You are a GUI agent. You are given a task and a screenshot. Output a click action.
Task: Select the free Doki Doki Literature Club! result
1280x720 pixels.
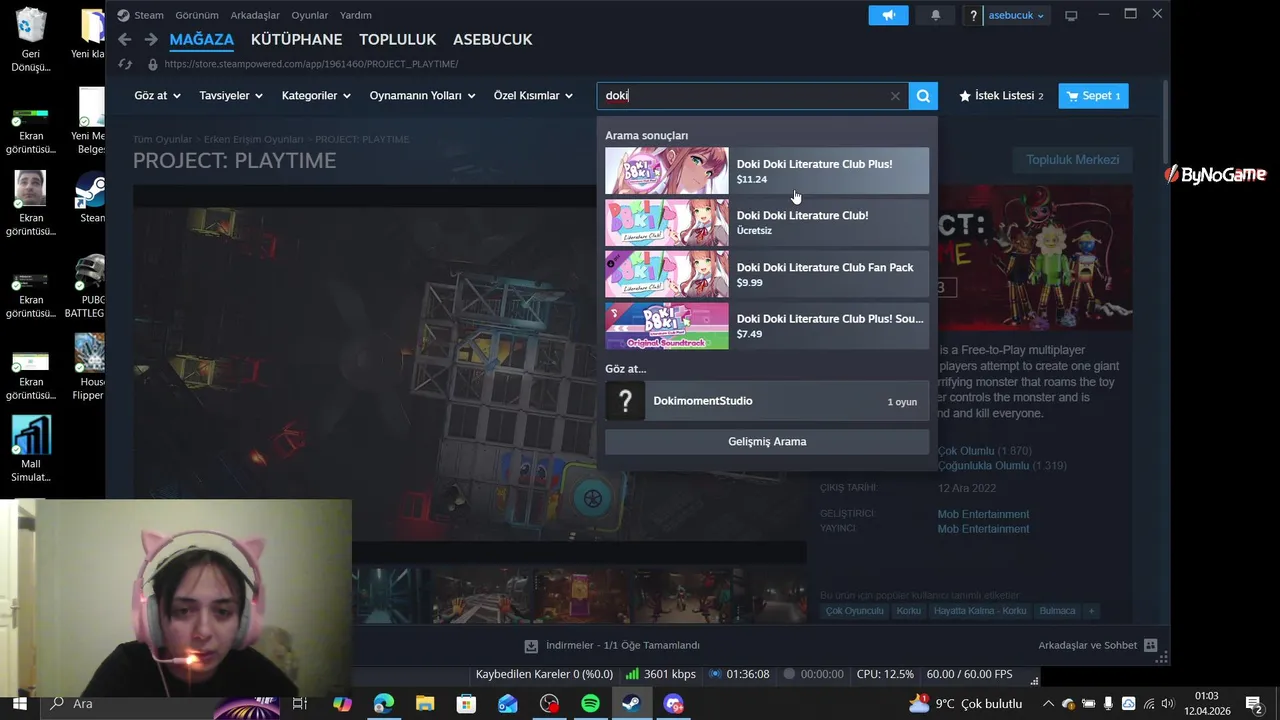(x=767, y=222)
